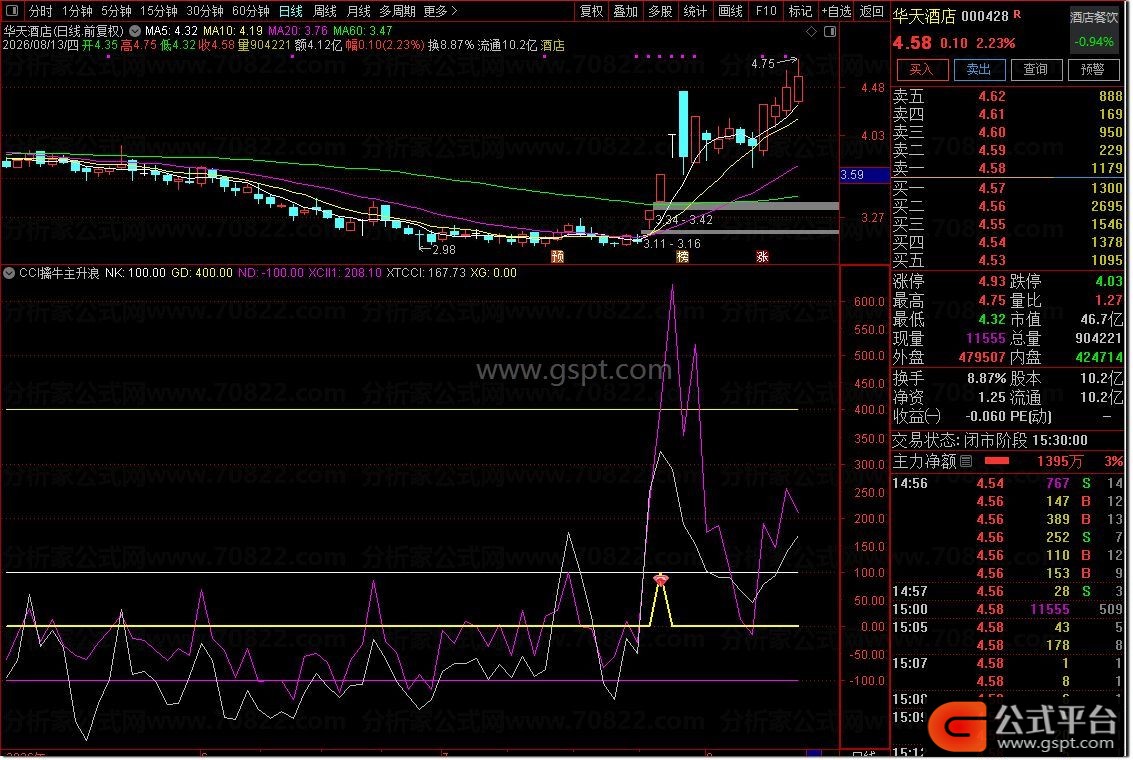Switch to the 月线 monthly chart
The width and height of the screenshot is (1133, 760).
coord(359,11)
